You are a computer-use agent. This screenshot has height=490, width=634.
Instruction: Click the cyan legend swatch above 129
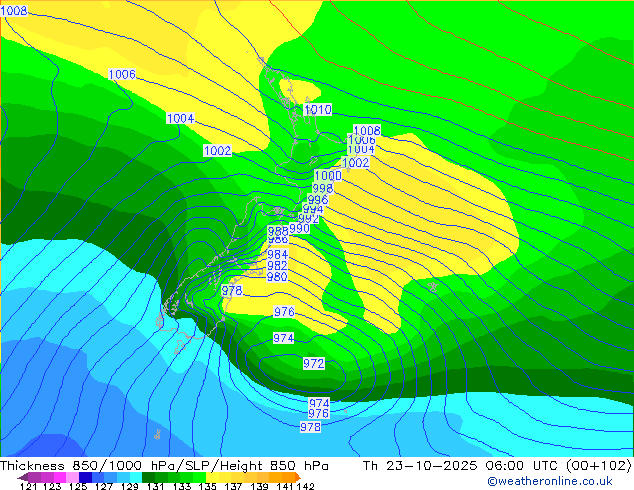(x=136, y=477)
